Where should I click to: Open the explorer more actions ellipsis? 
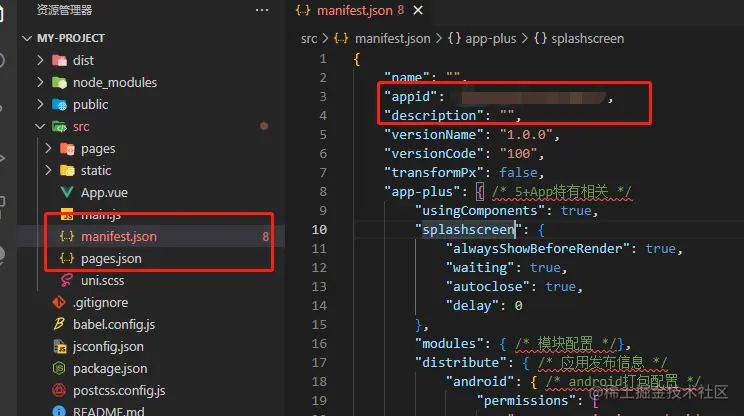262,10
